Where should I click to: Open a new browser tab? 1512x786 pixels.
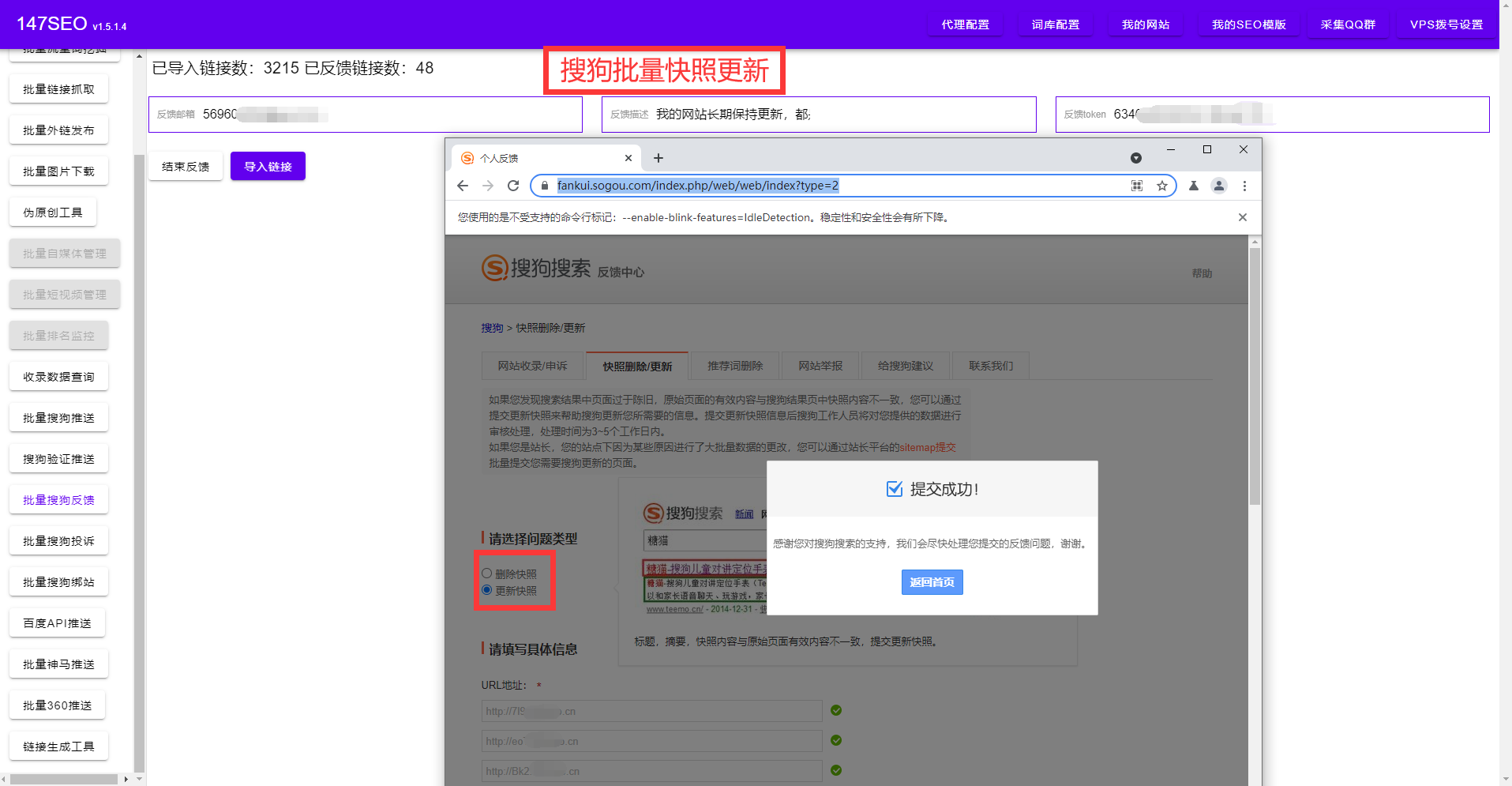(658, 158)
